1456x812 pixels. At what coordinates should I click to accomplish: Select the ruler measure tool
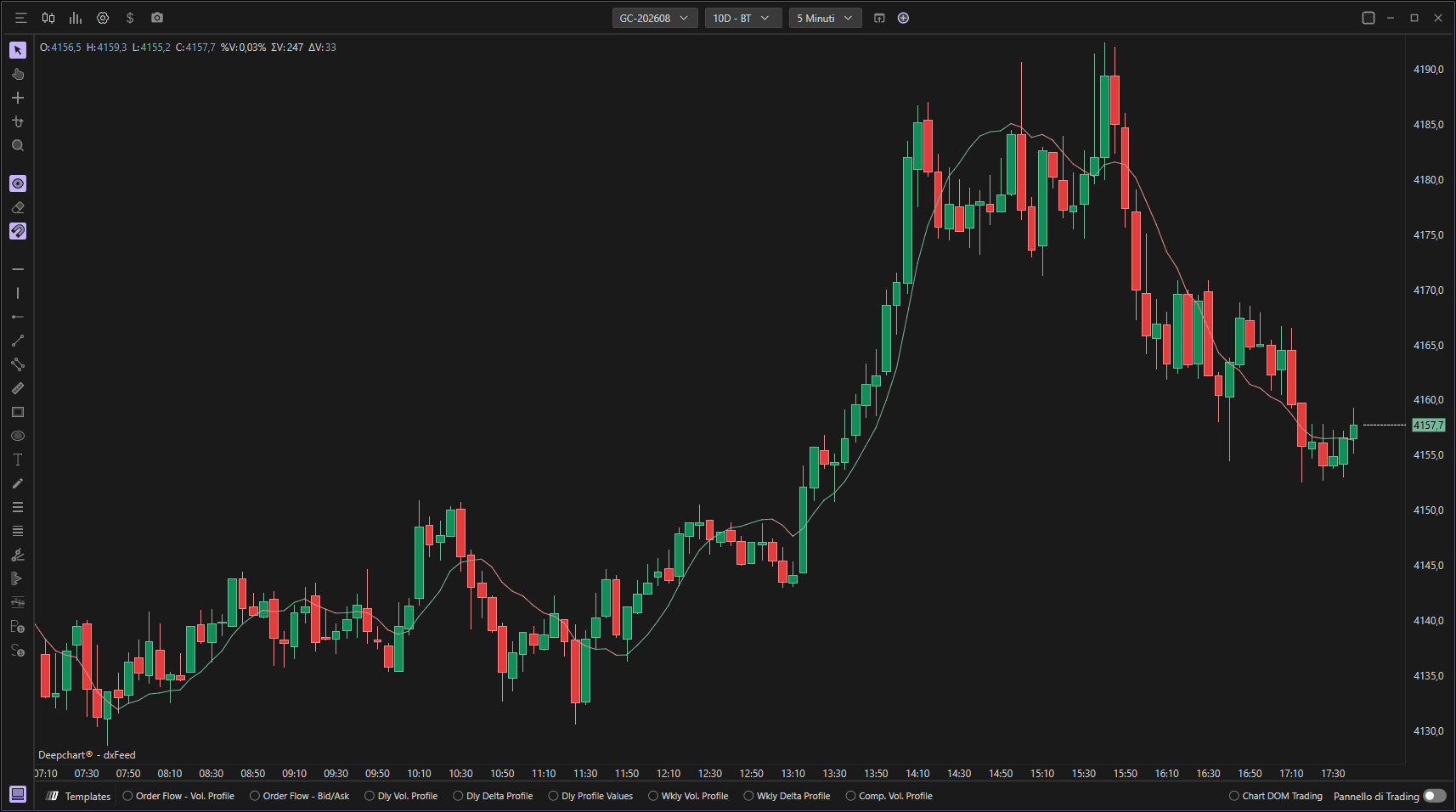(18, 388)
